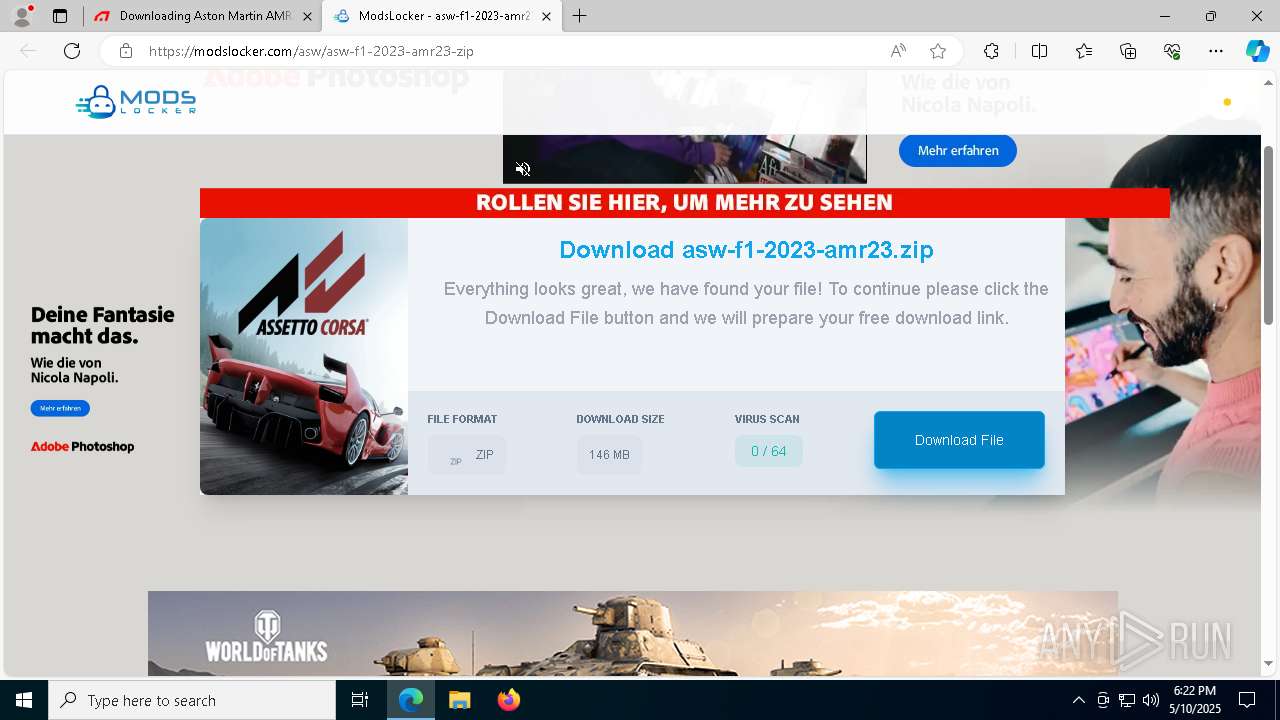Add page to favorites star icon
The height and width of the screenshot is (720, 1280).
pos(938,51)
